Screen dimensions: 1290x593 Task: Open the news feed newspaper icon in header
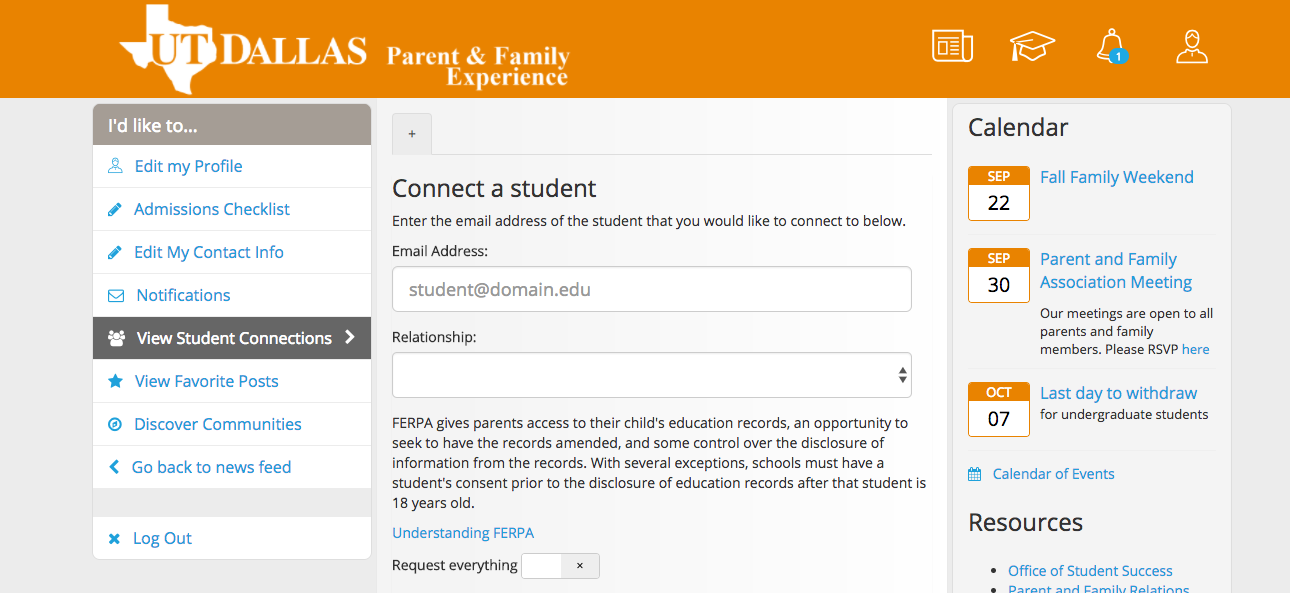click(x=952, y=46)
